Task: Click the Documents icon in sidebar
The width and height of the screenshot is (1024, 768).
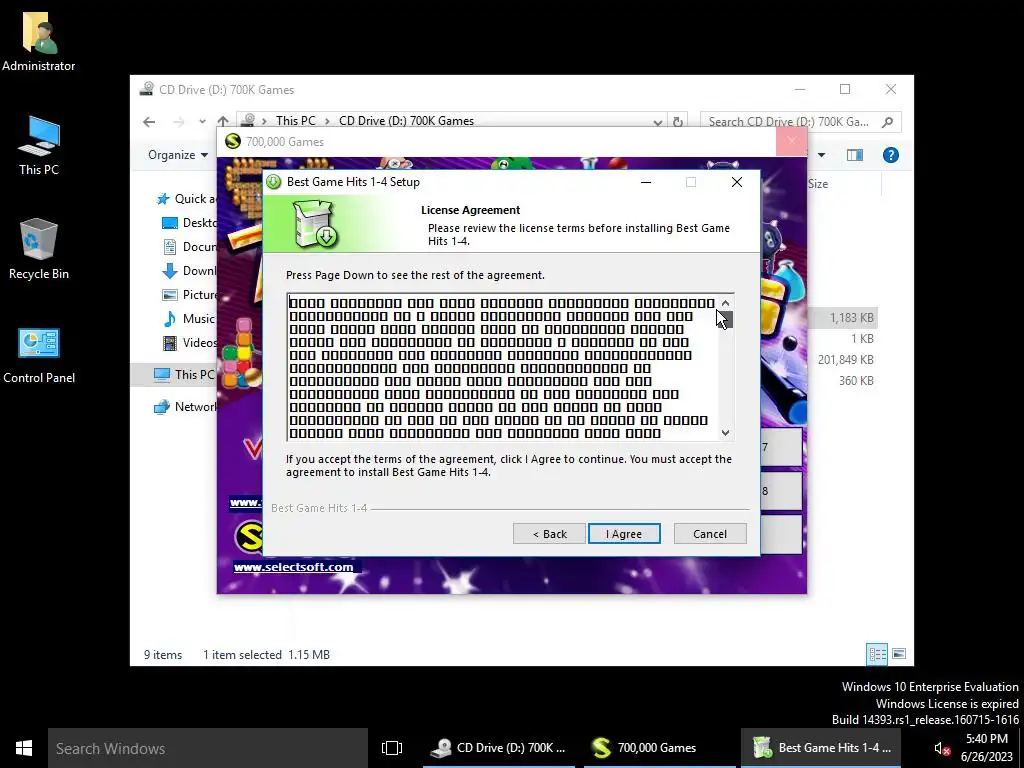Action: (170, 246)
